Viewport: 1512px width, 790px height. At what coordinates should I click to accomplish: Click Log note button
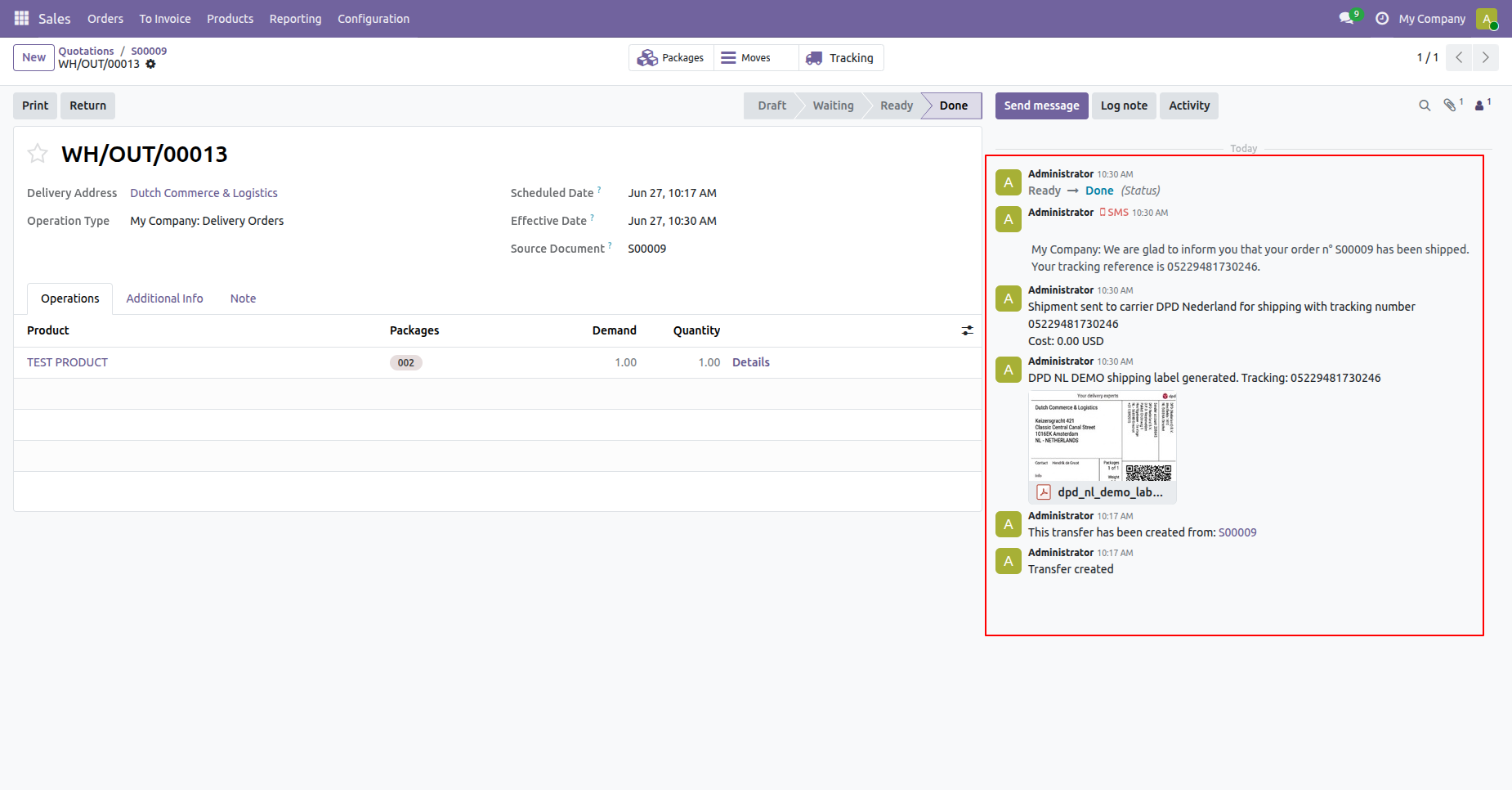point(1124,105)
